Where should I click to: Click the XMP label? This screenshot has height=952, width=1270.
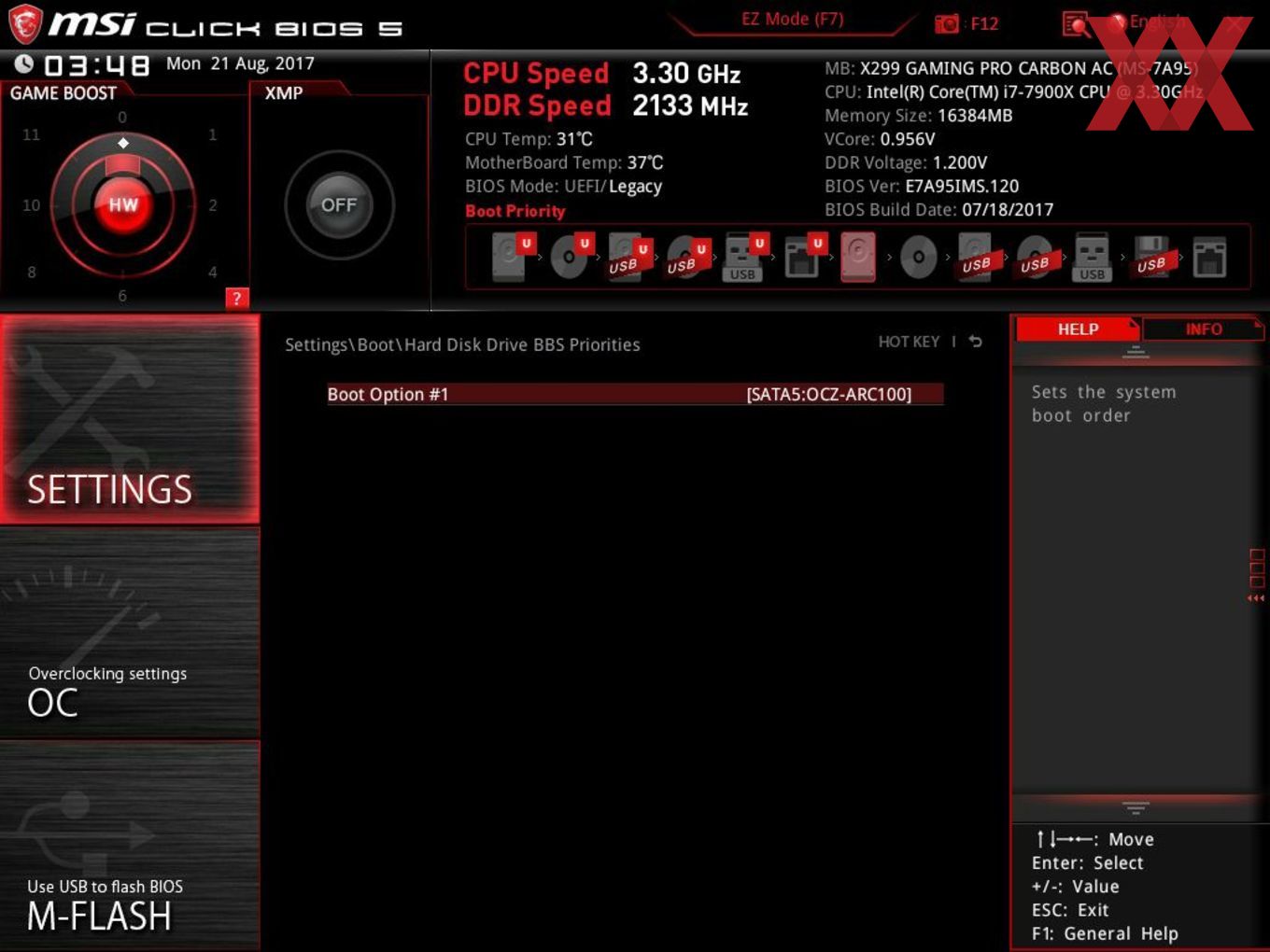click(x=284, y=92)
